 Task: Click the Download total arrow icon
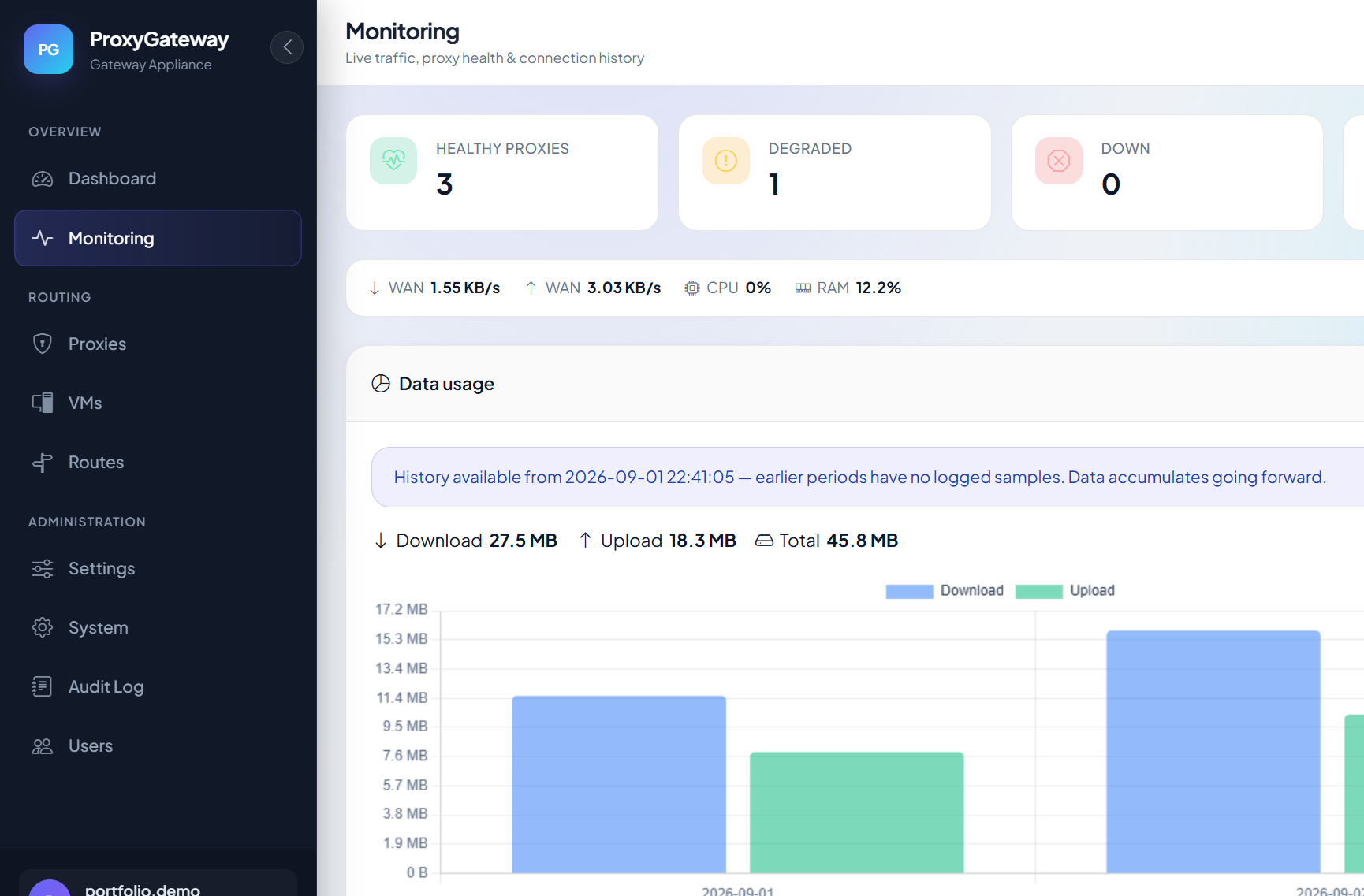pyautogui.click(x=381, y=541)
